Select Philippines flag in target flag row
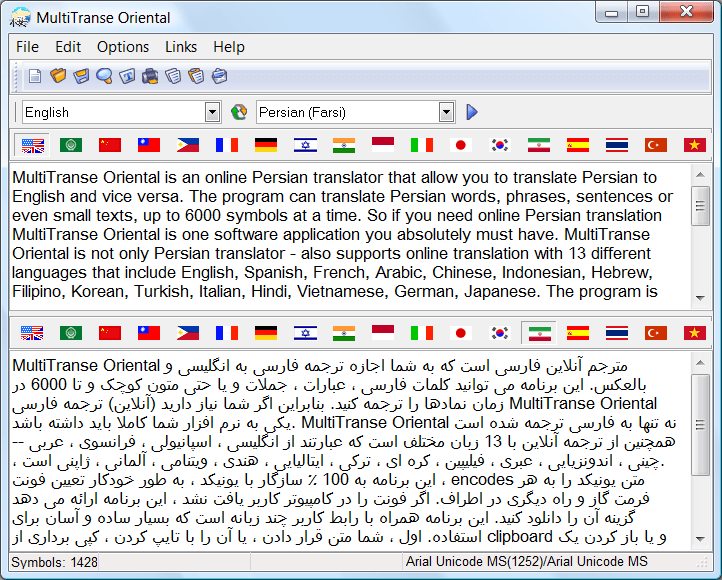 (x=188, y=333)
